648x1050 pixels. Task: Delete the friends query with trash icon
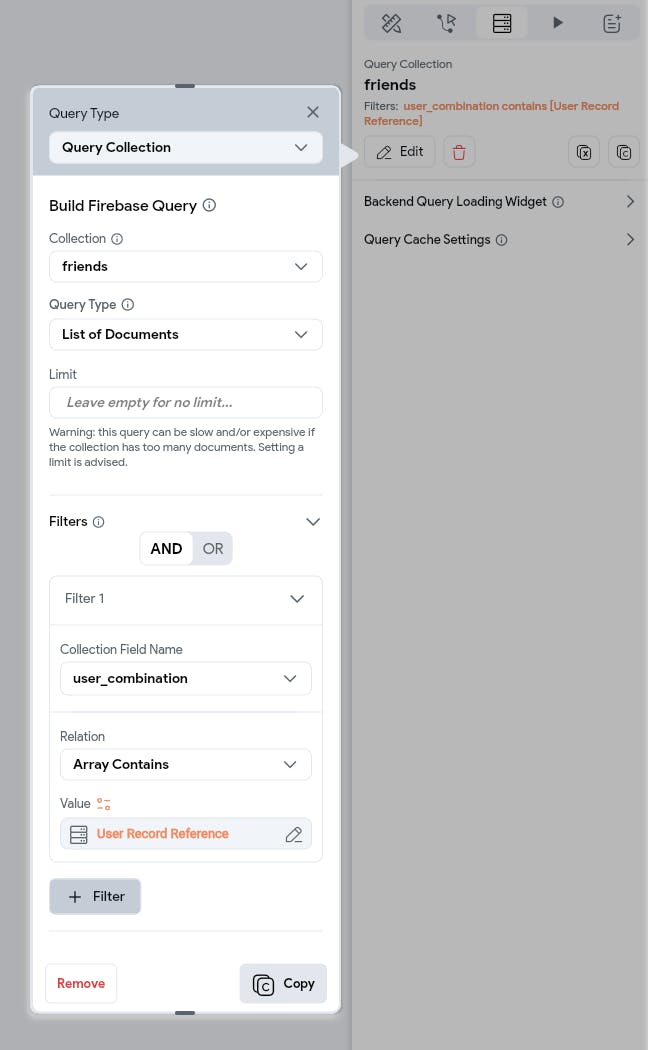(459, 152)
